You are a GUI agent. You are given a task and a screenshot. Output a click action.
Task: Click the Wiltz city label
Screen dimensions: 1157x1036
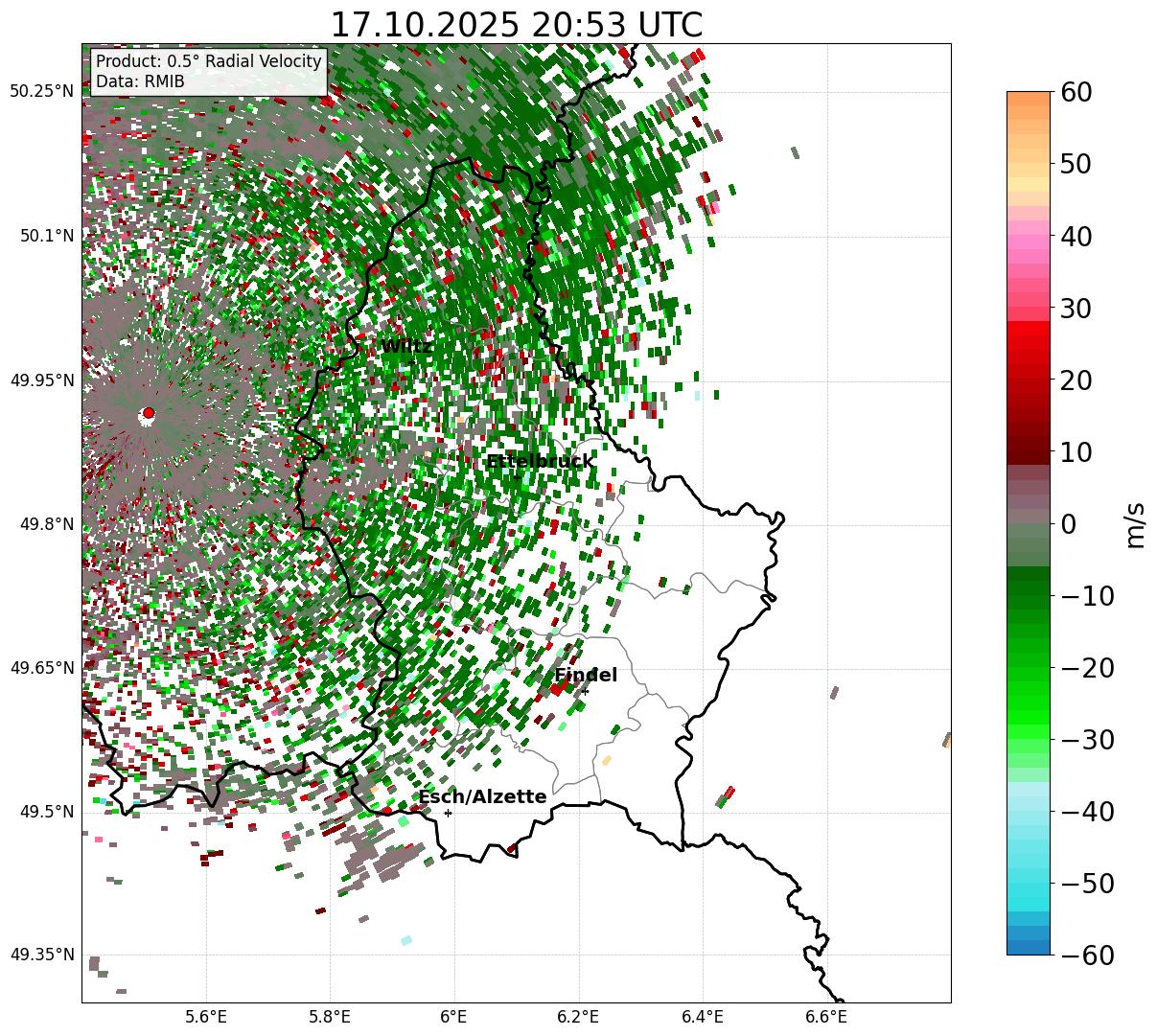tap(406, 347)
